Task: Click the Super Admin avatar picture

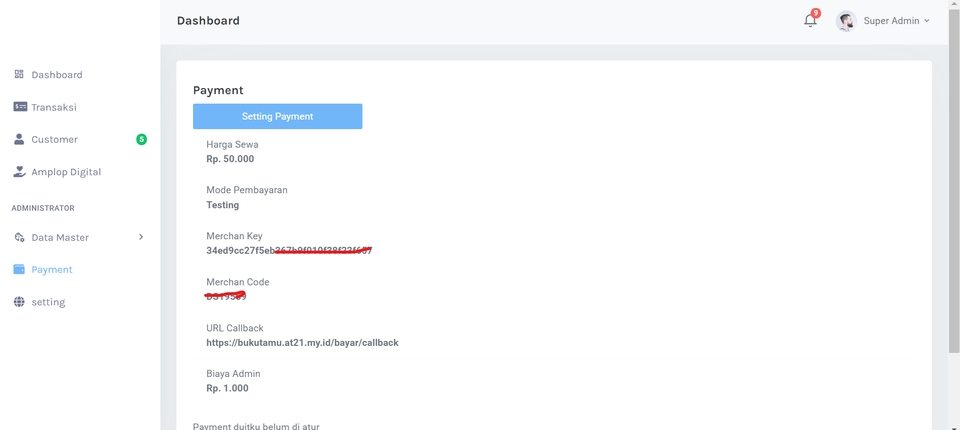Action: pos(846,21)
